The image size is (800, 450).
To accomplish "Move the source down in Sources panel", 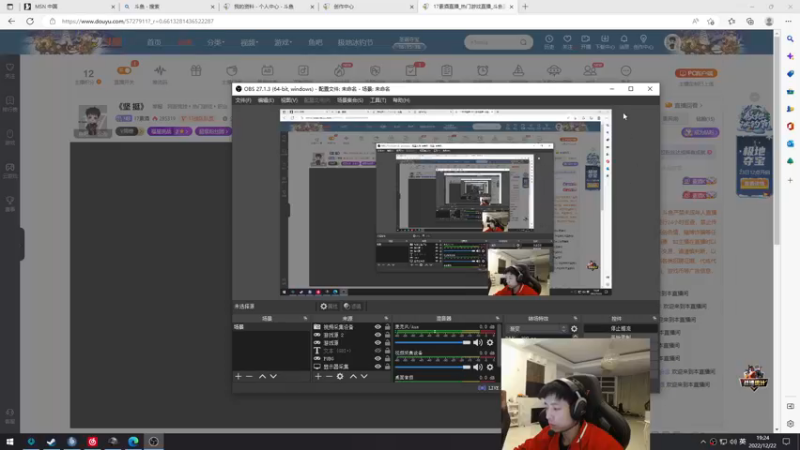I will 364,377.
